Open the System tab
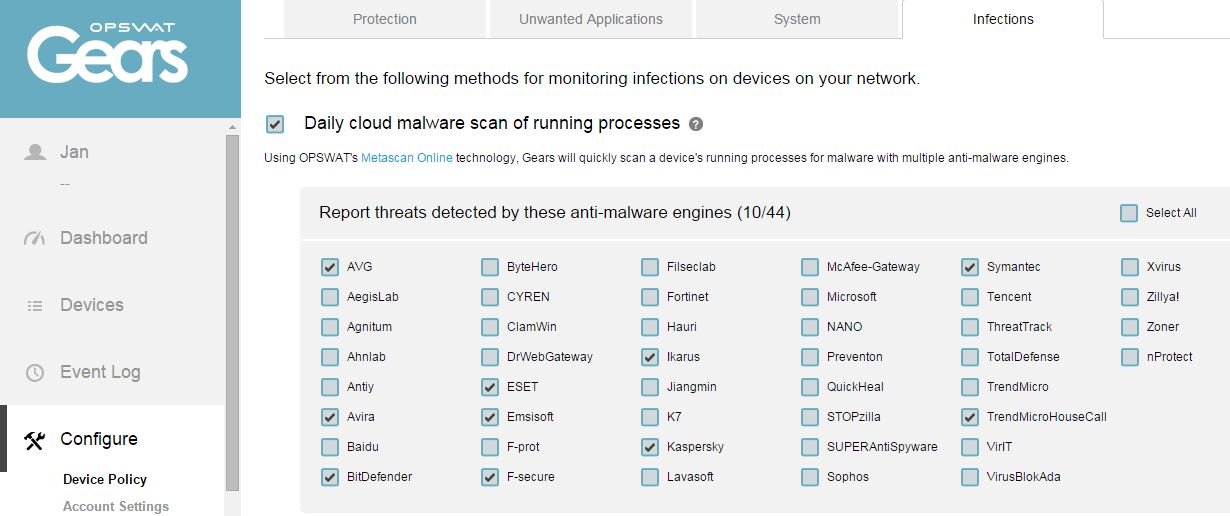 797,19
